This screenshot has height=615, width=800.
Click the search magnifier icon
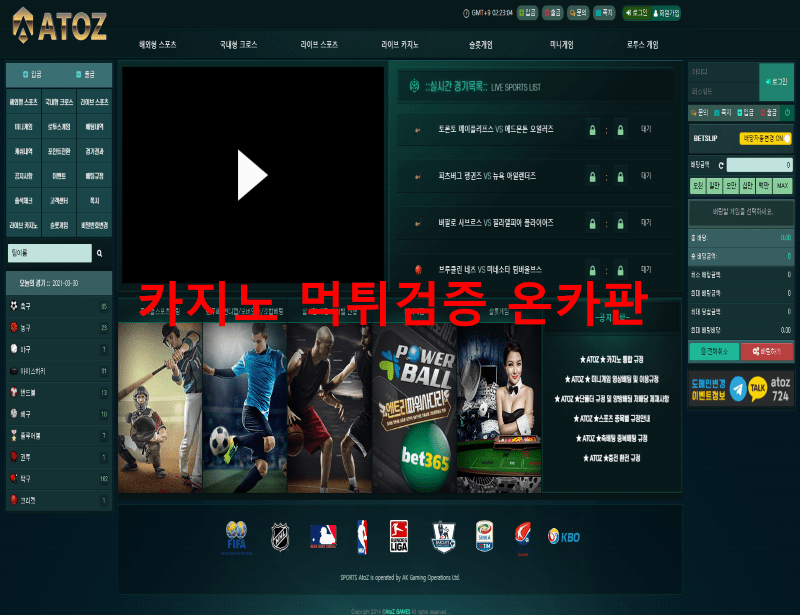click(x=100, y=253)
